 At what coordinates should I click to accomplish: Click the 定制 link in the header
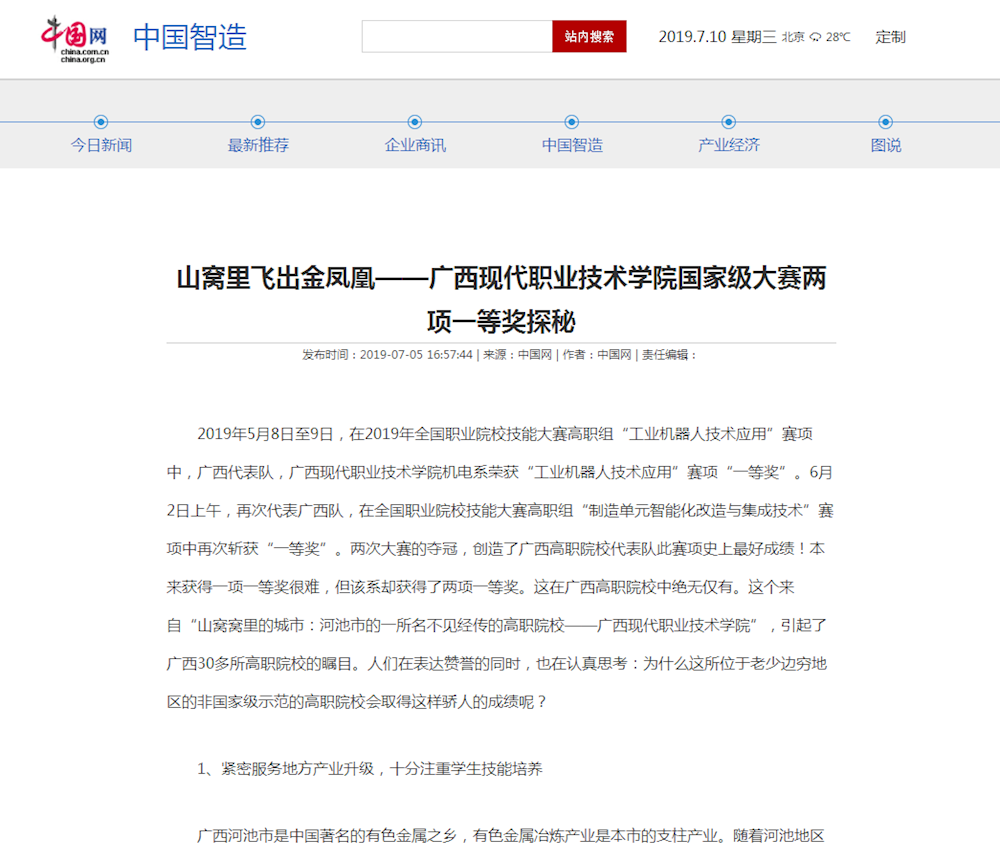[890, 37]
